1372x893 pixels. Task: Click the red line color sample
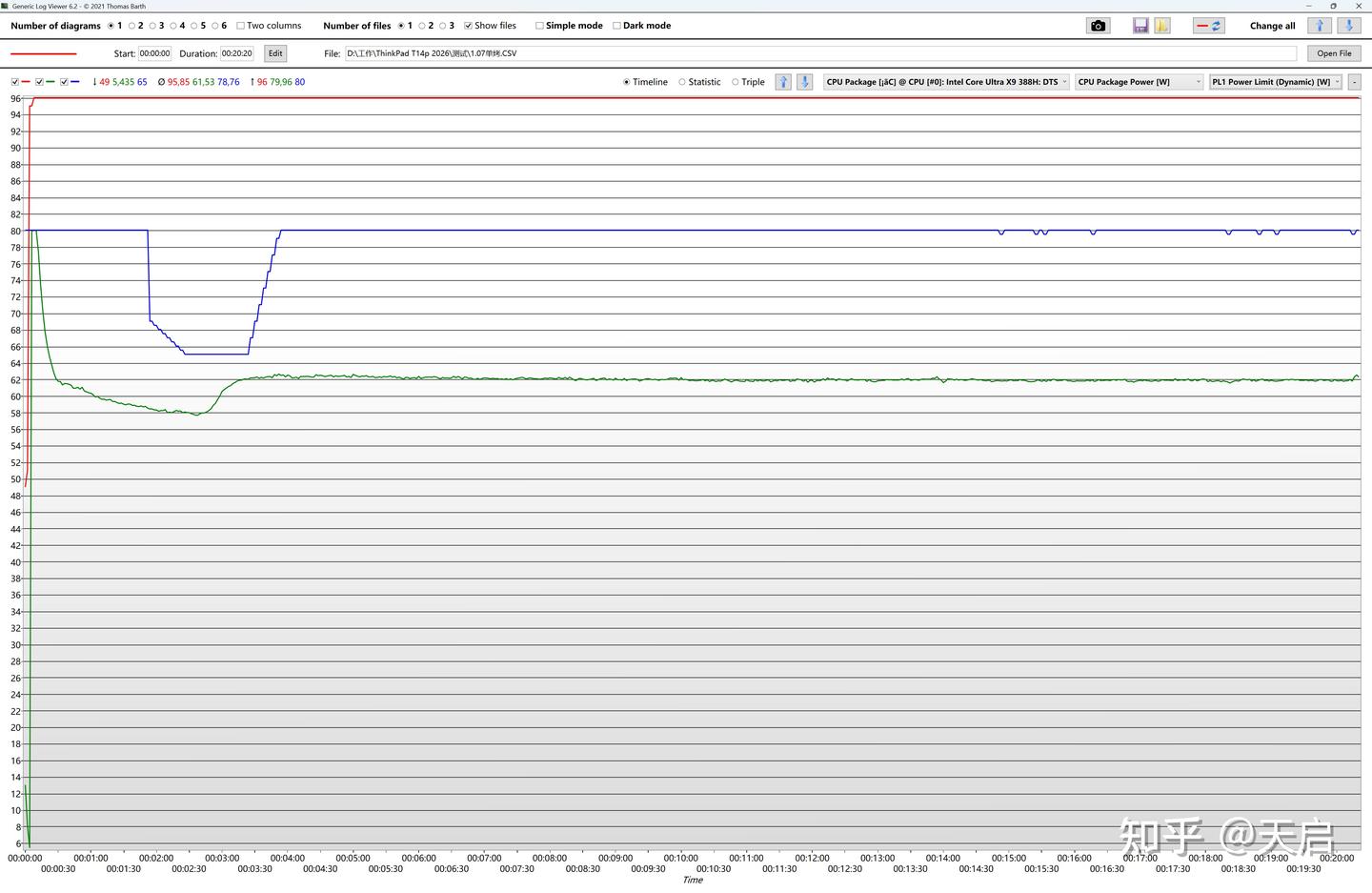(x=43, y=53)
